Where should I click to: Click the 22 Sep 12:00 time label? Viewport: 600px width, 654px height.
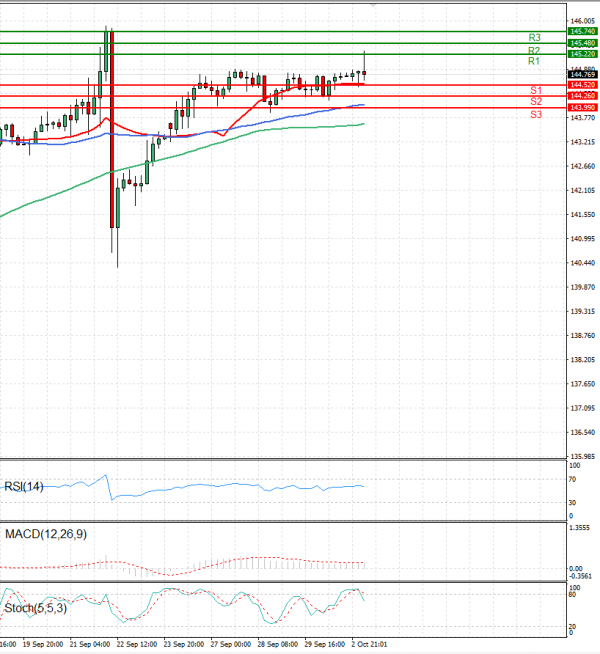[137, 644]
